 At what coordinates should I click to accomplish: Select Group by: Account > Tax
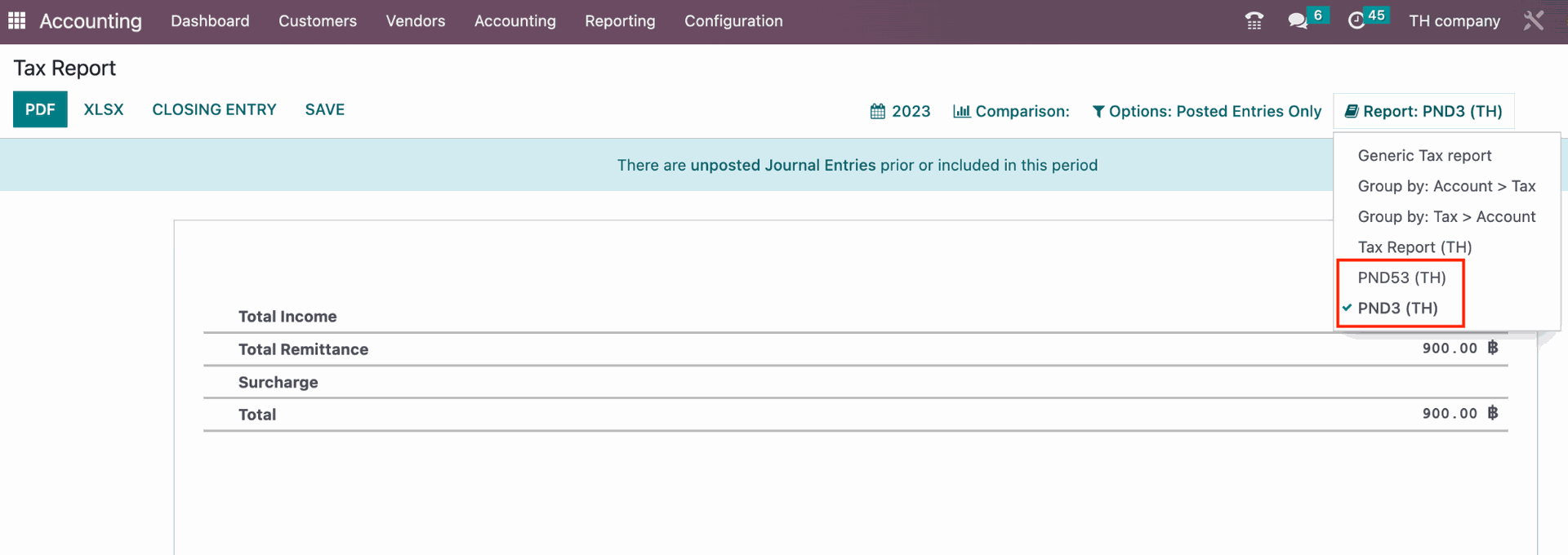click(x=1446, y=186)
